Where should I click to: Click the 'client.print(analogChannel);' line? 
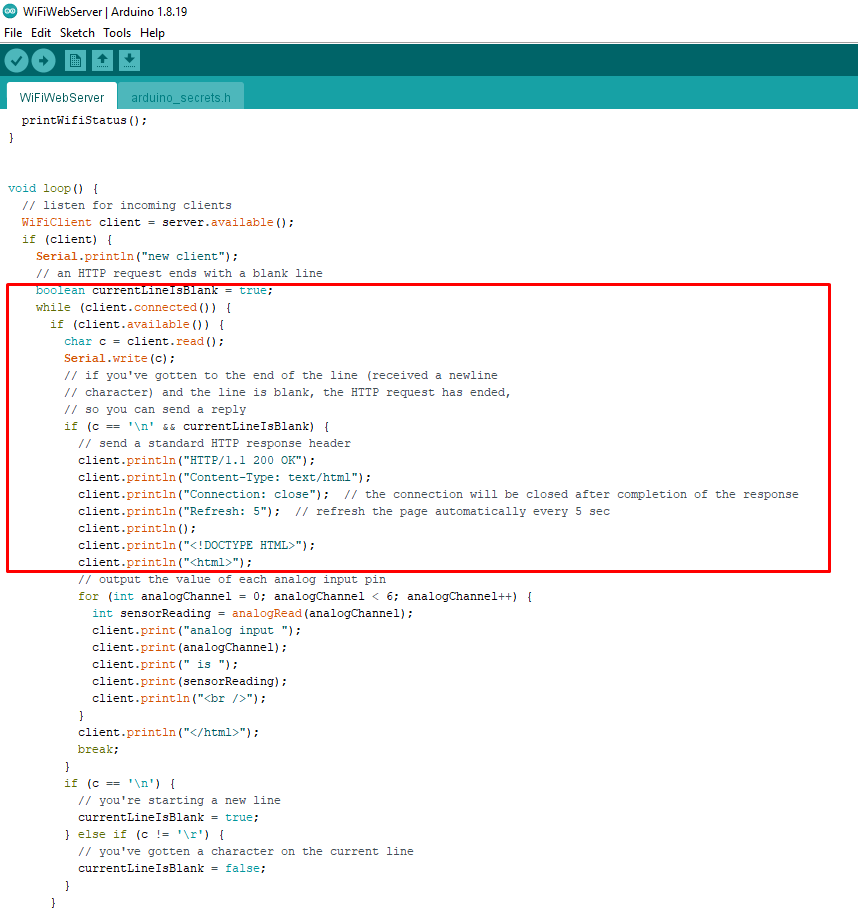(x=190, y=647)
